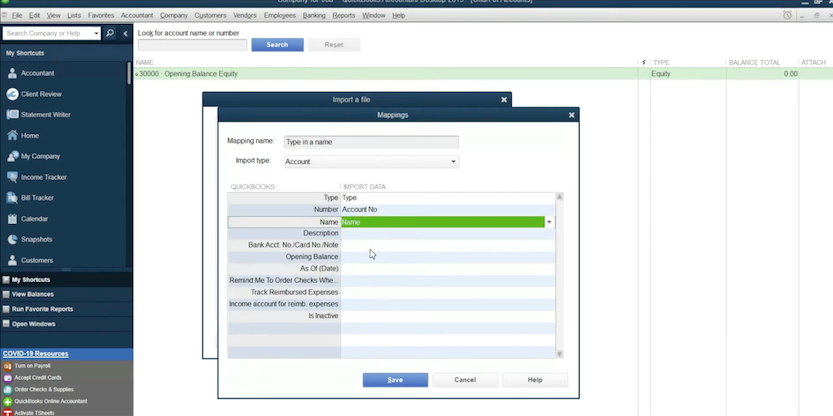Open the Company menu
Image resolution: width=833 pixels, height=416 pixels.
point(174,15)
